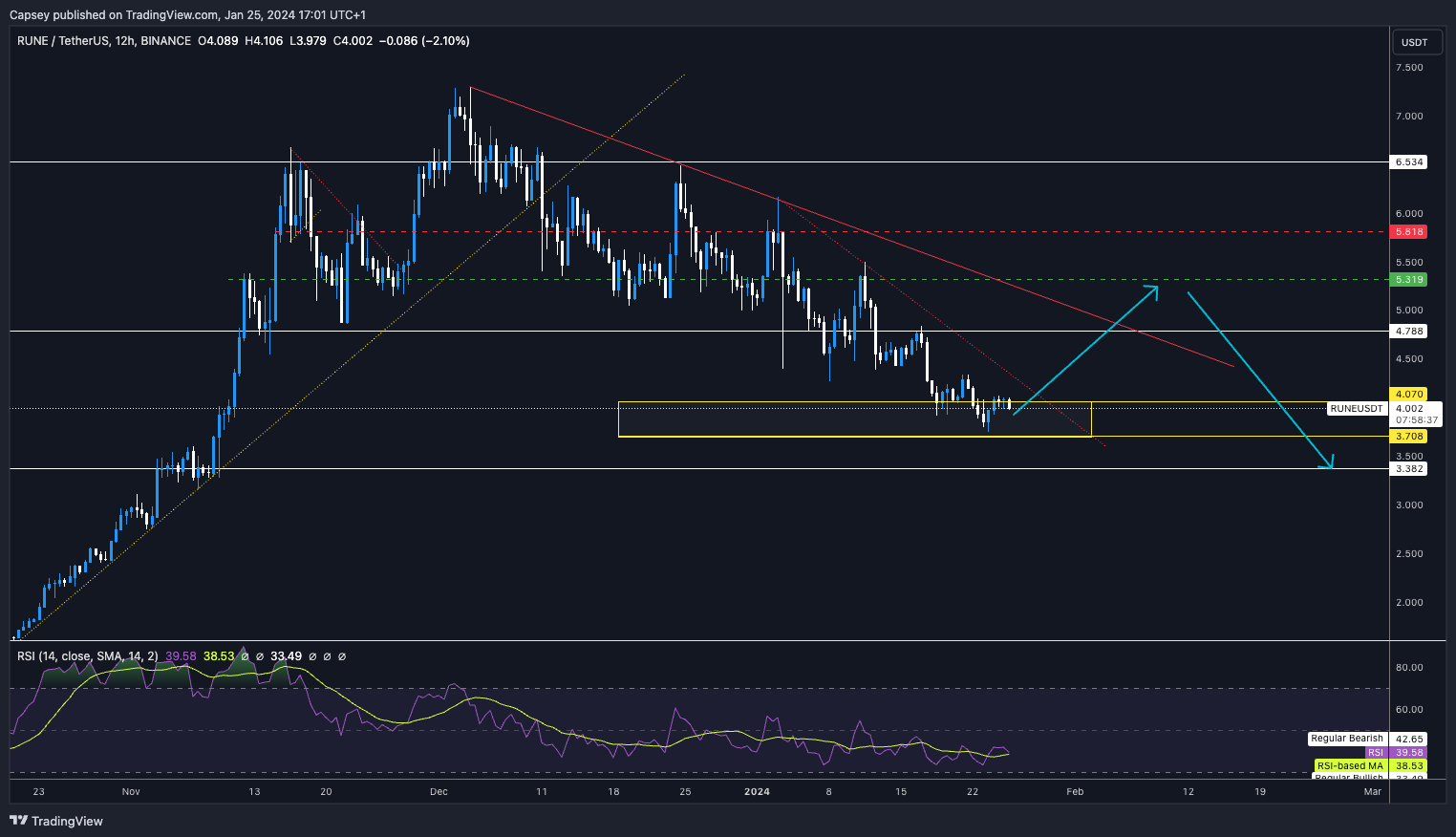Click the Feb label on time axis
Image resolution: width=1456 pixels, height=837 pixels.
coord(1076,792)
